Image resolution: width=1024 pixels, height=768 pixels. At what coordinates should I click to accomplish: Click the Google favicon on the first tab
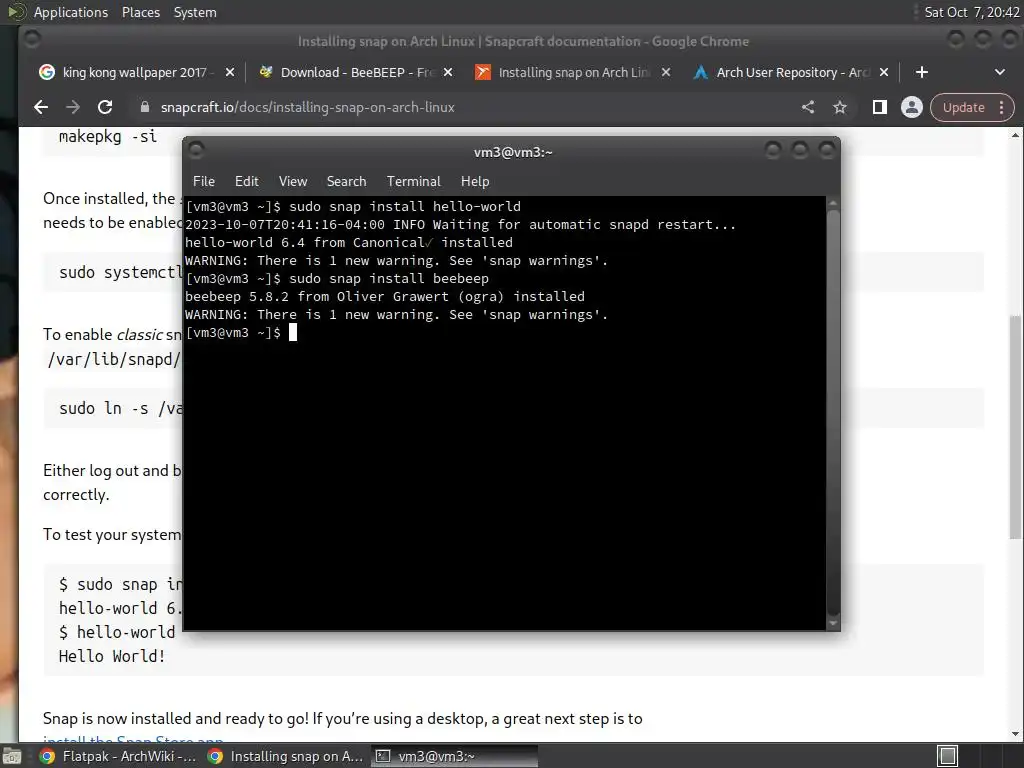[x=47, y=72]
